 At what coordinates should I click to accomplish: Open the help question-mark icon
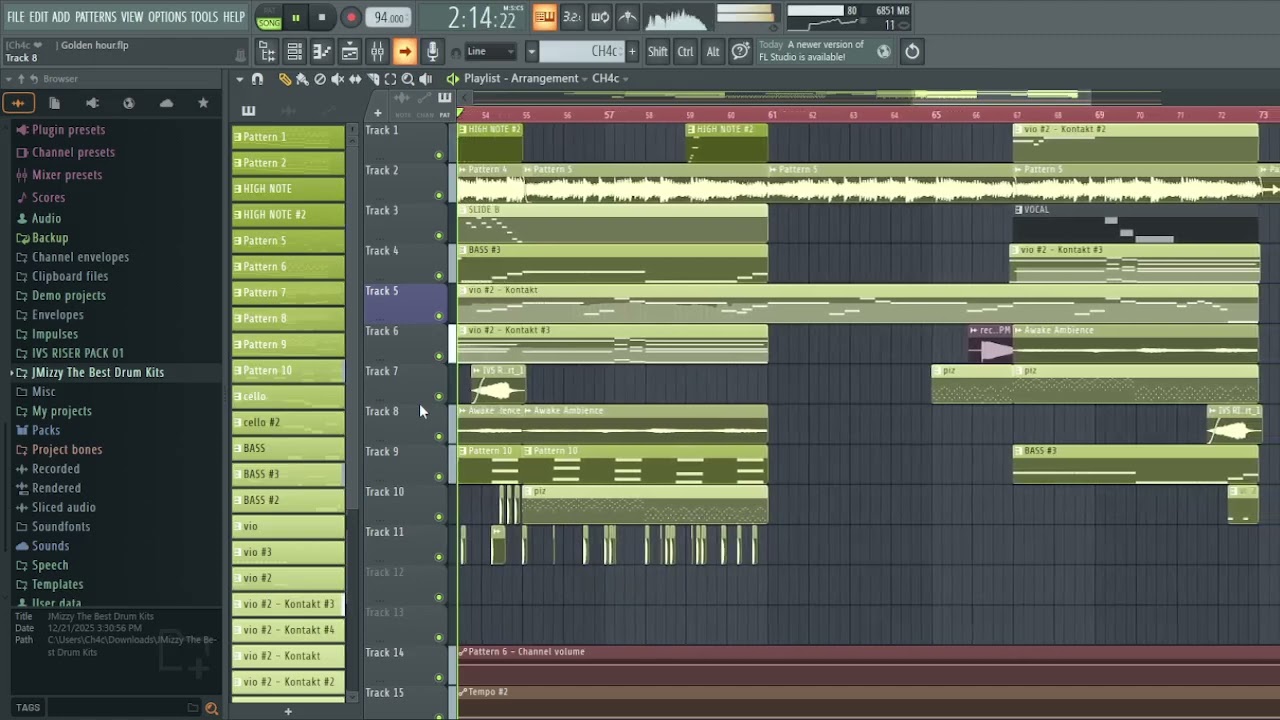(x=740, y=52)
